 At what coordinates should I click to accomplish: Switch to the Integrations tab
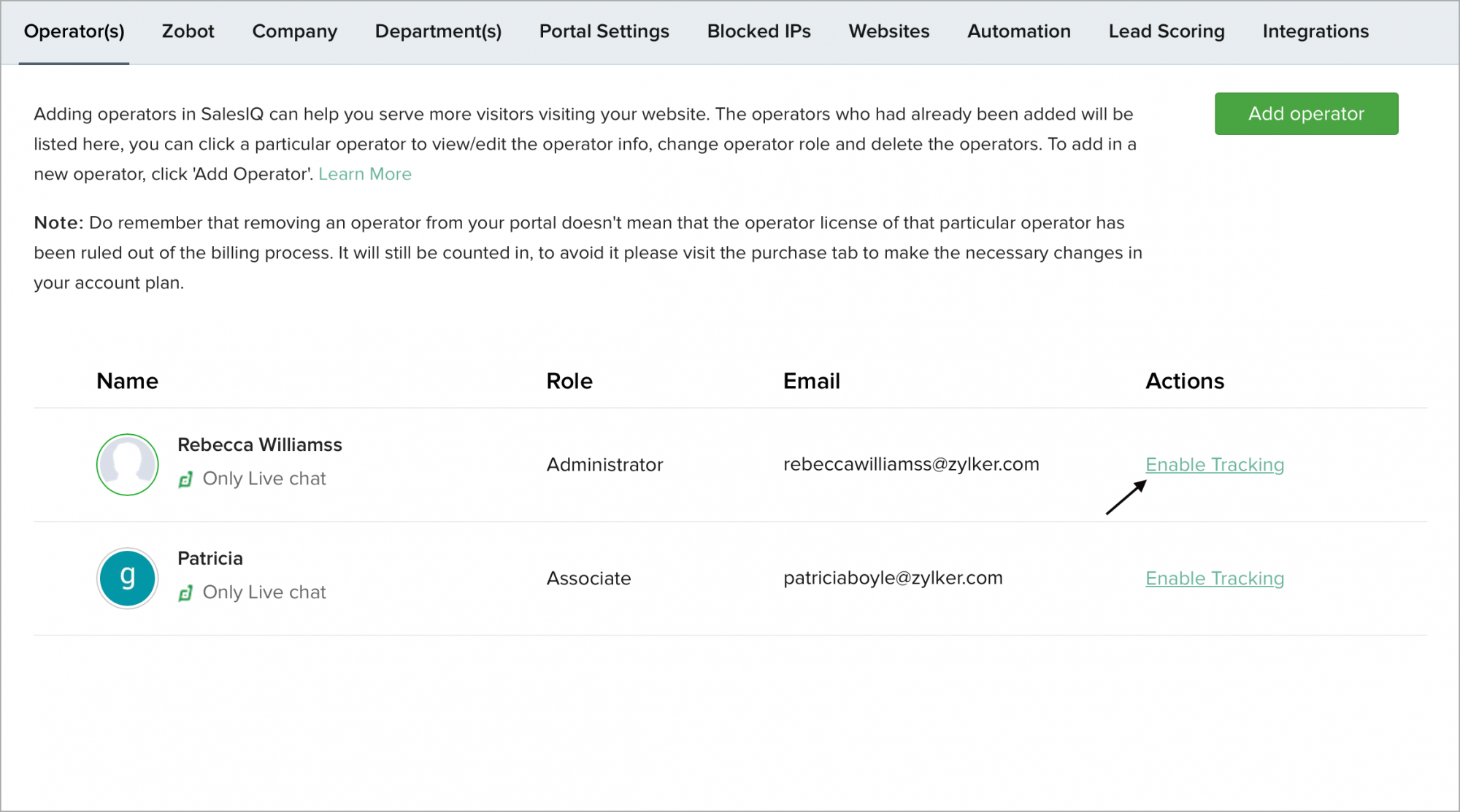1315,31
